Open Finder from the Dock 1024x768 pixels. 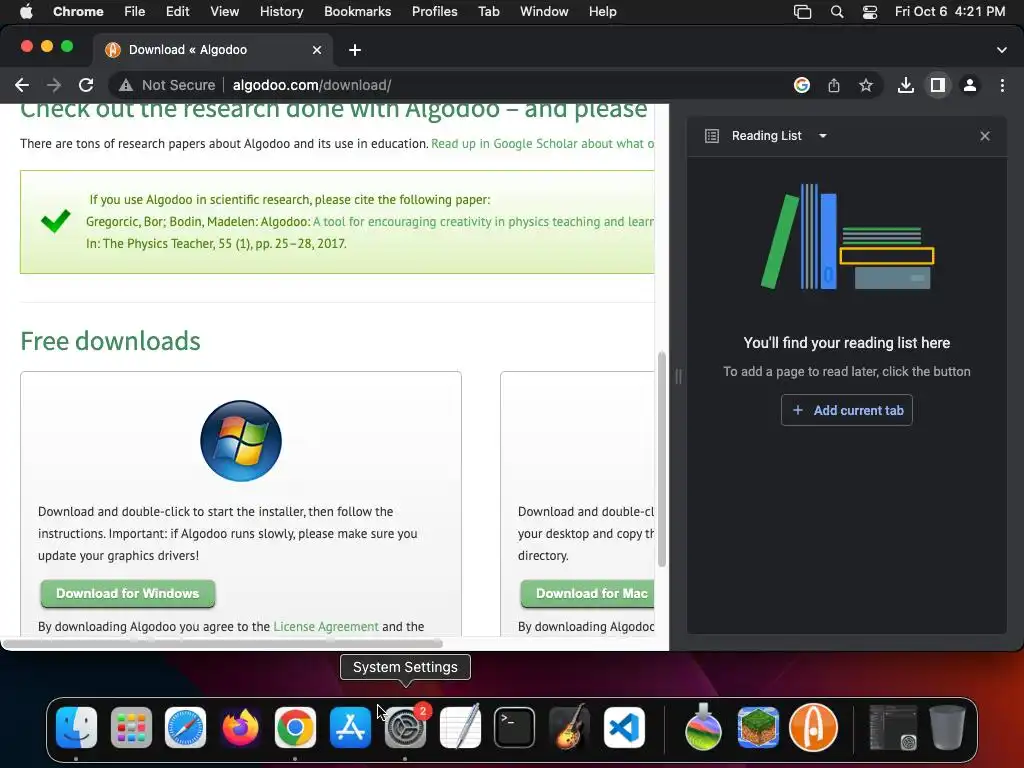(x=76, y=727)
